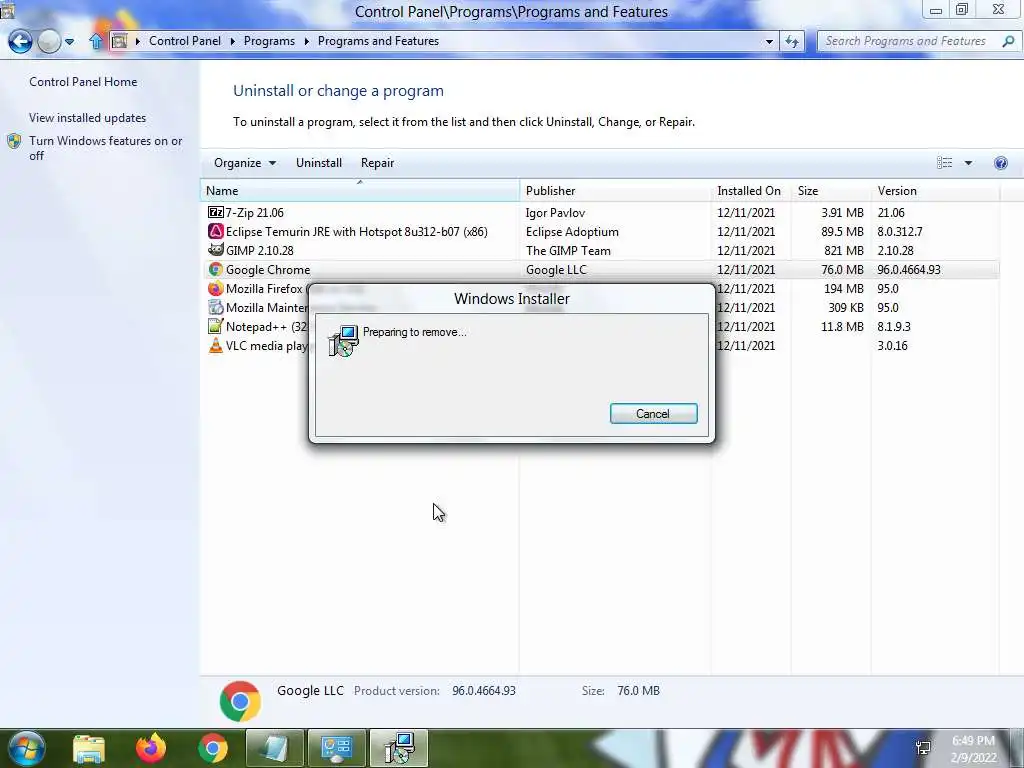Click the GIMP program icon
1024x768 pixels.
[216, 250]
